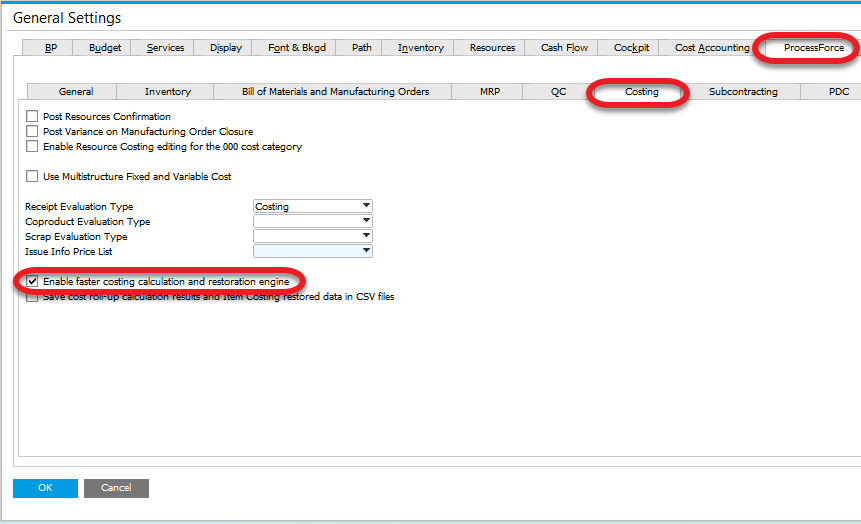Viewport: 861px width, 524px height.
Task: Open Bill of Materials and Manufacturing Orders tab
Action: [x=335, y=92]
